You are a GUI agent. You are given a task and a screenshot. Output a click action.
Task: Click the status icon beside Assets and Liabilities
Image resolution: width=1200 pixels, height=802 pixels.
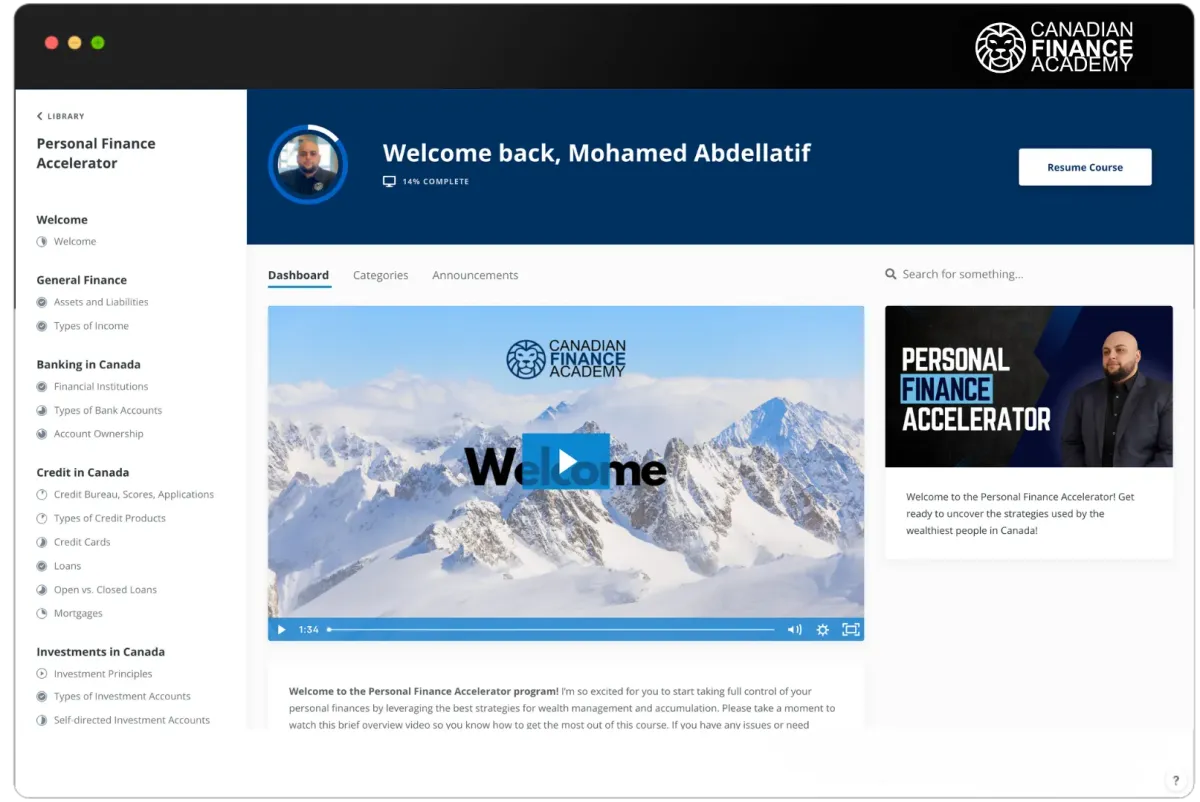42,302
